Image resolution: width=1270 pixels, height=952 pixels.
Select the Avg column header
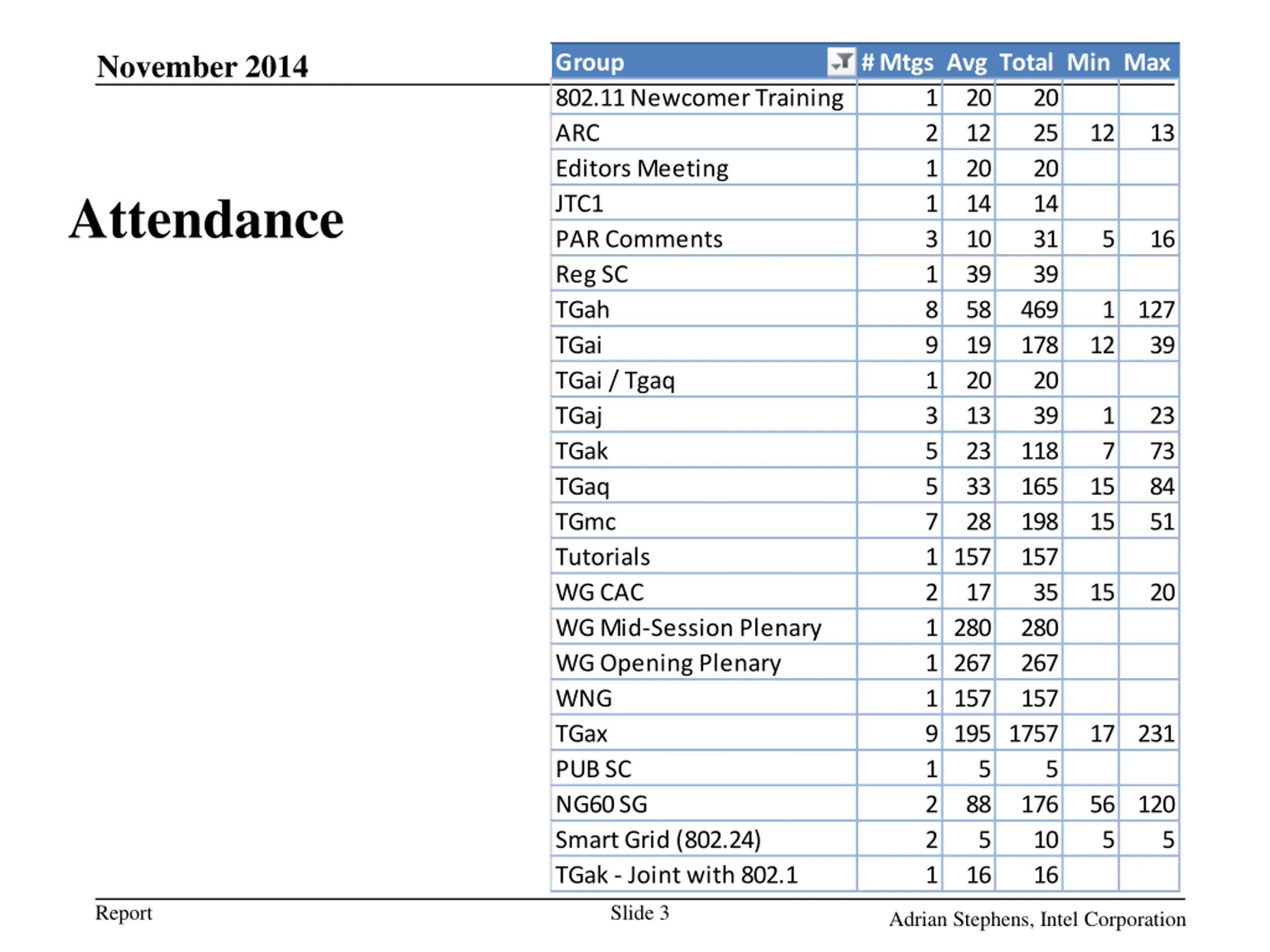(967, 61)
